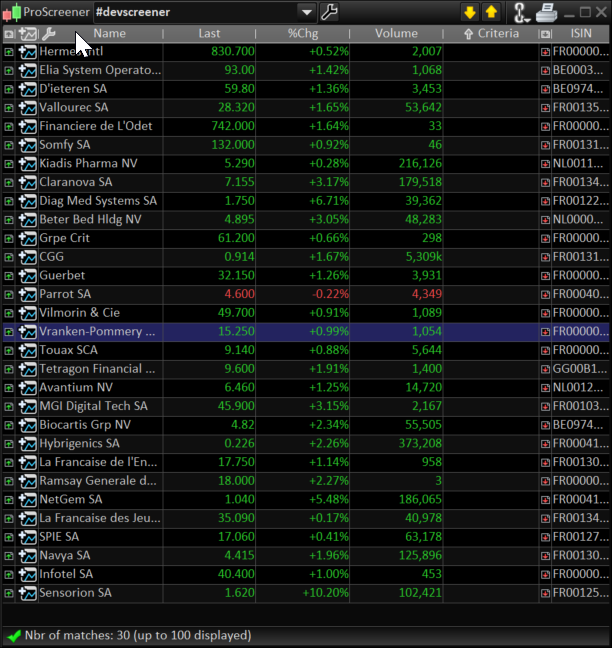
Task: Click the Nbr of matches status text
Action: tap(138, 635)
